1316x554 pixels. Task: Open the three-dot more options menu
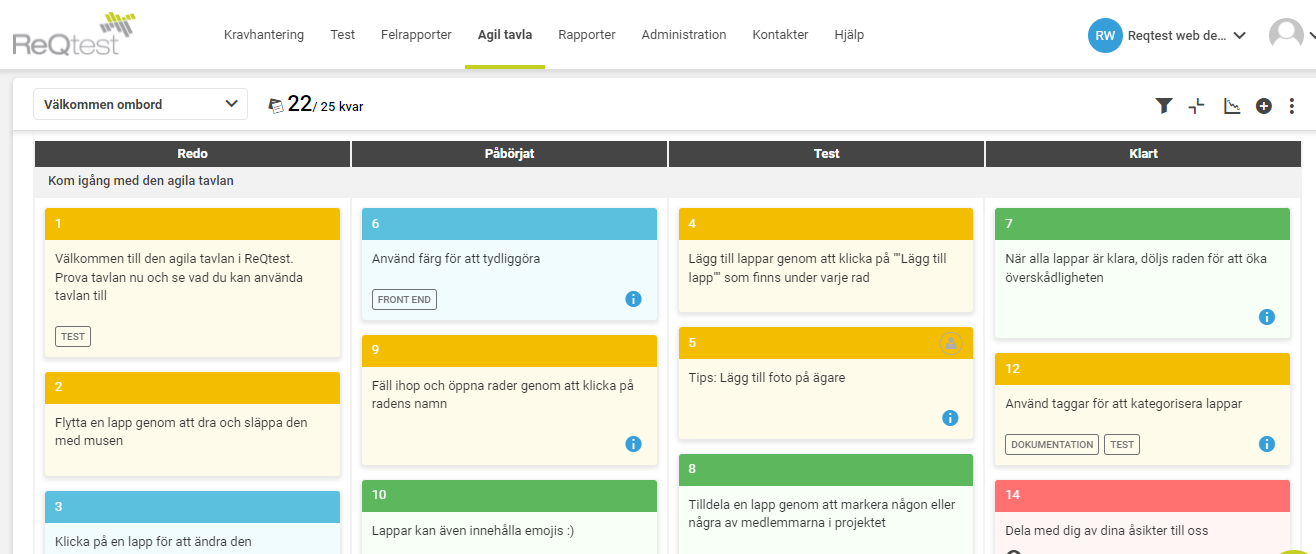[1292, 105]
